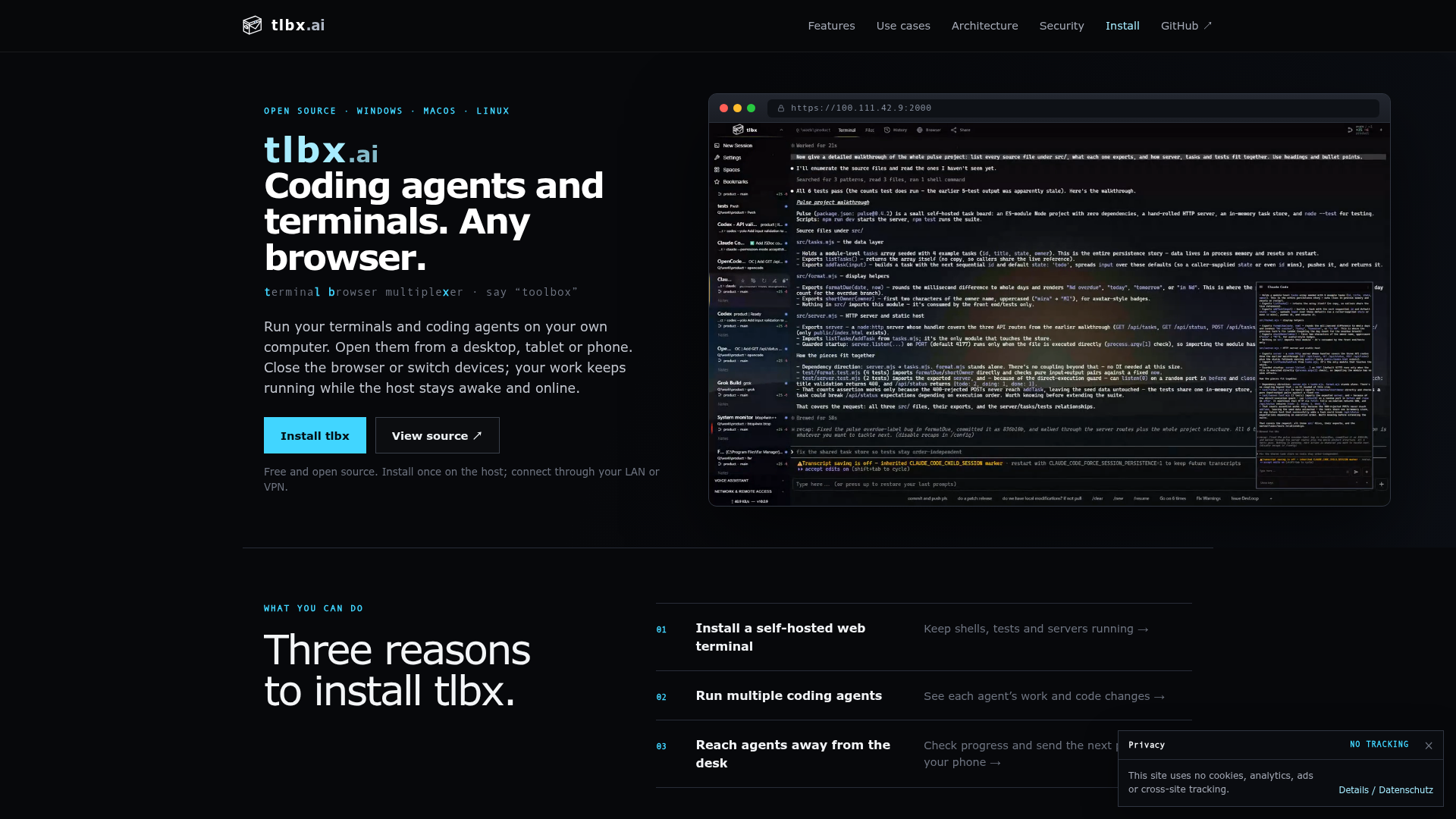
Task: Open 'Reach agents away from the desk' reason
Action: [x=793, y=754]
